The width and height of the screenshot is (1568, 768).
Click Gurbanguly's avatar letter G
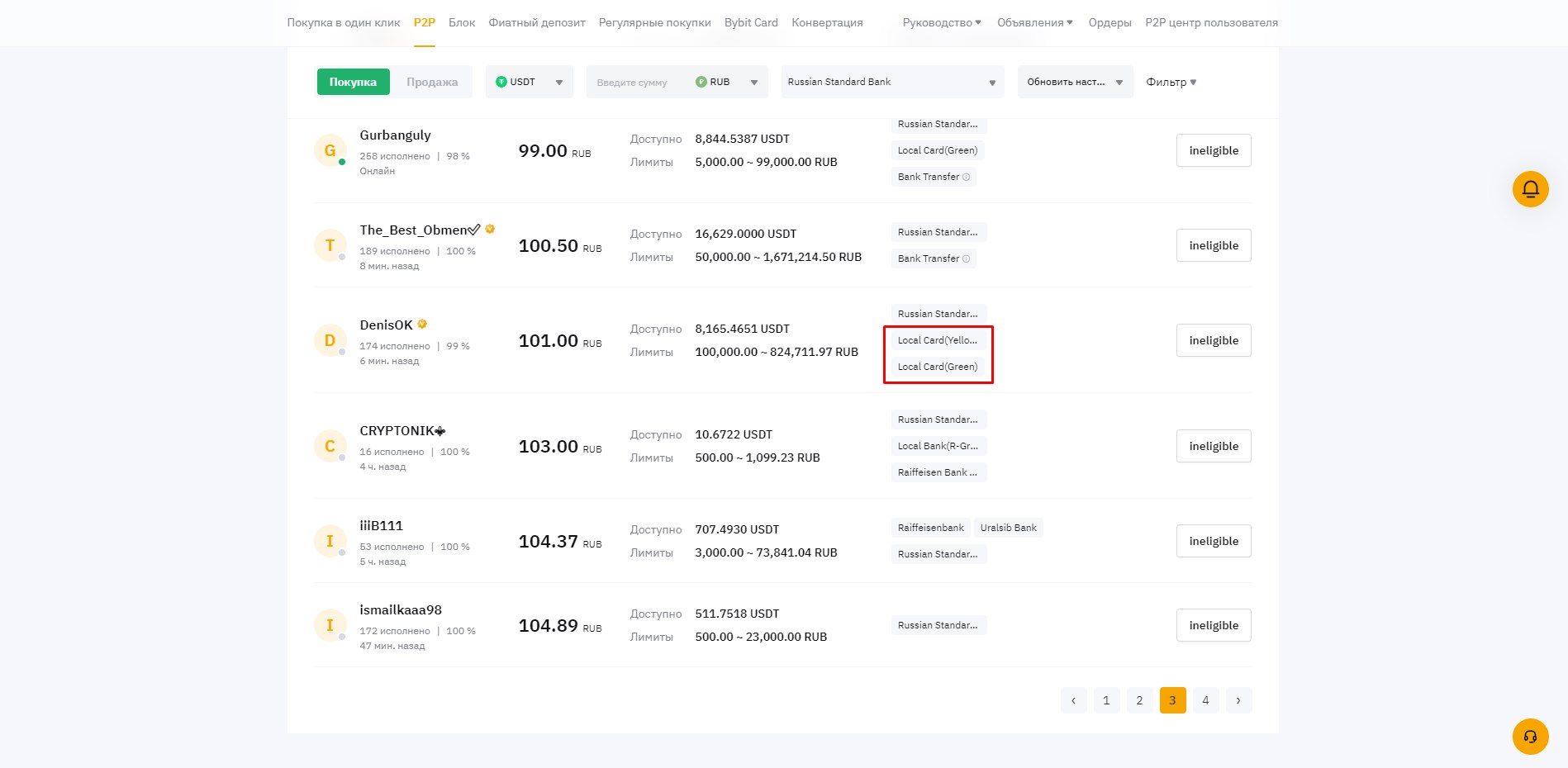pyautogui.click(x=330, y=150)
